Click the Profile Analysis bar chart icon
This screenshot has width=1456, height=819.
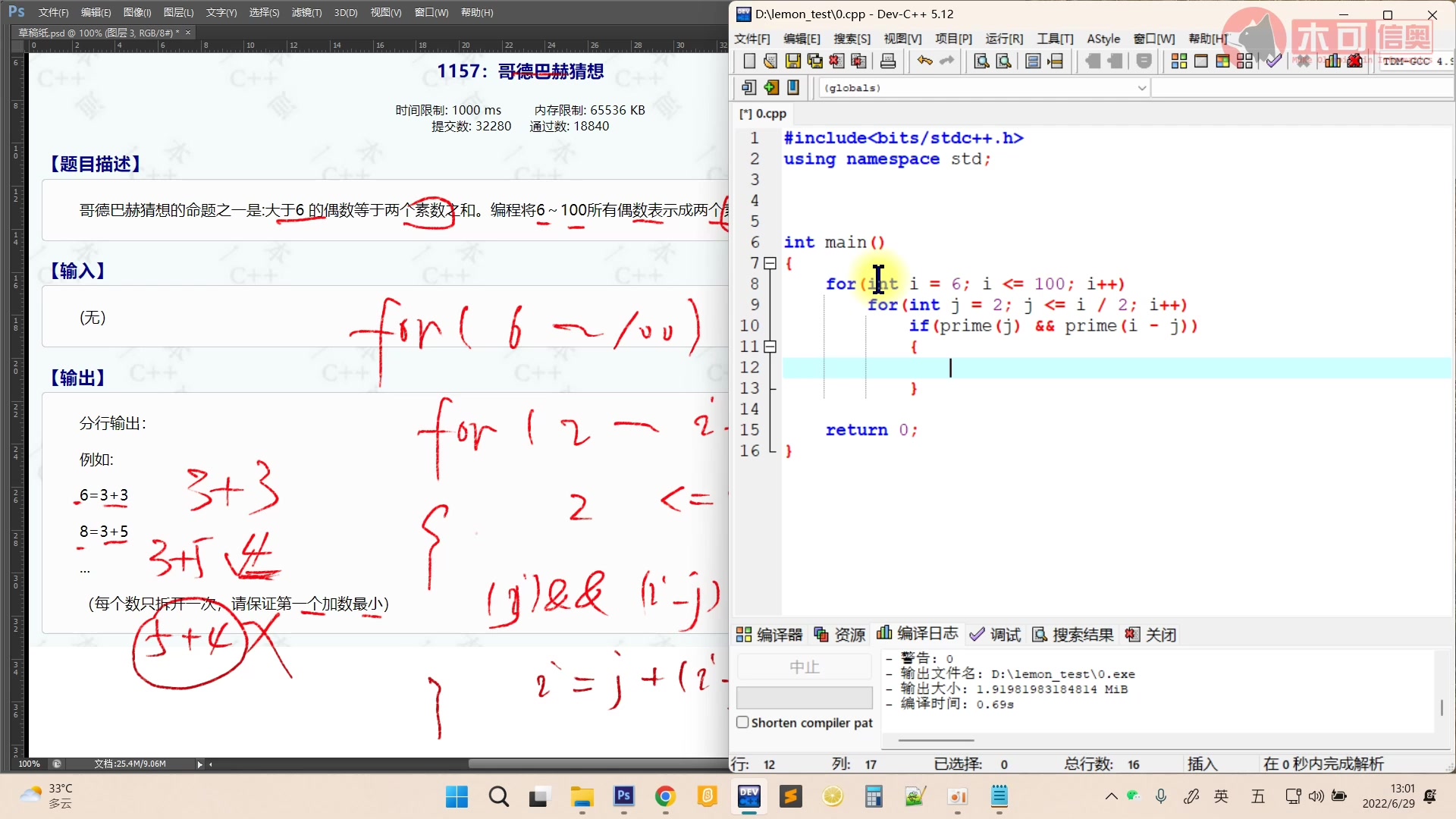(x=1332, y=61)
